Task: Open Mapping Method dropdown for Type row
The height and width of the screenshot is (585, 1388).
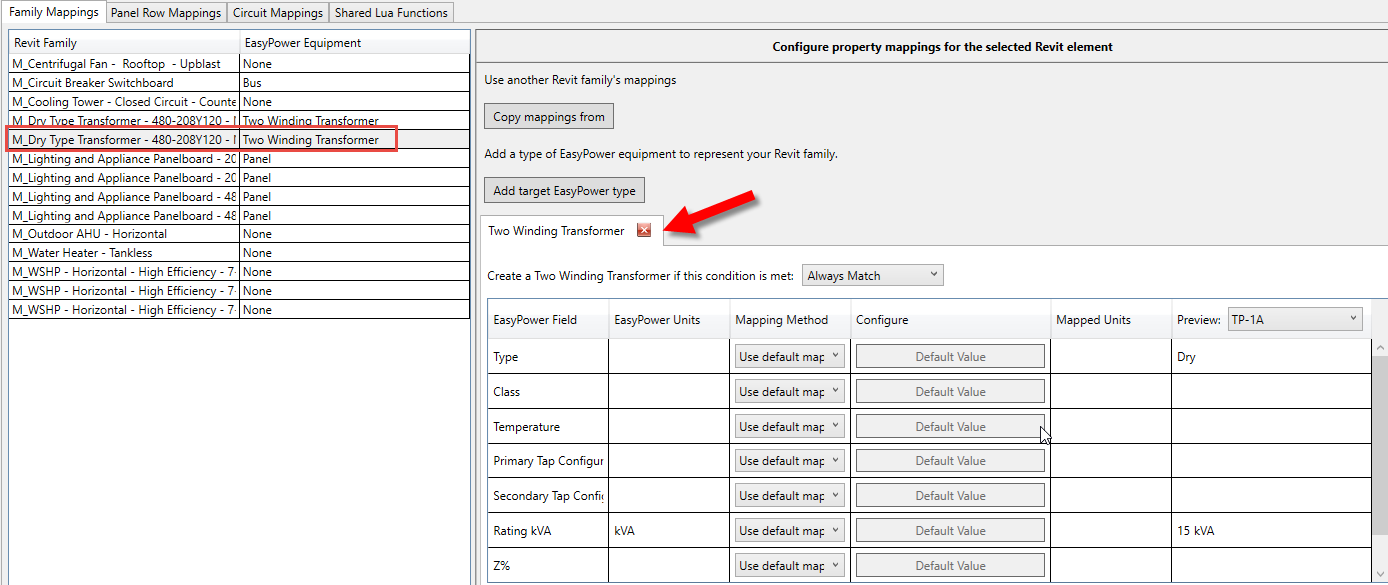Action: click(x=789, y=356)
